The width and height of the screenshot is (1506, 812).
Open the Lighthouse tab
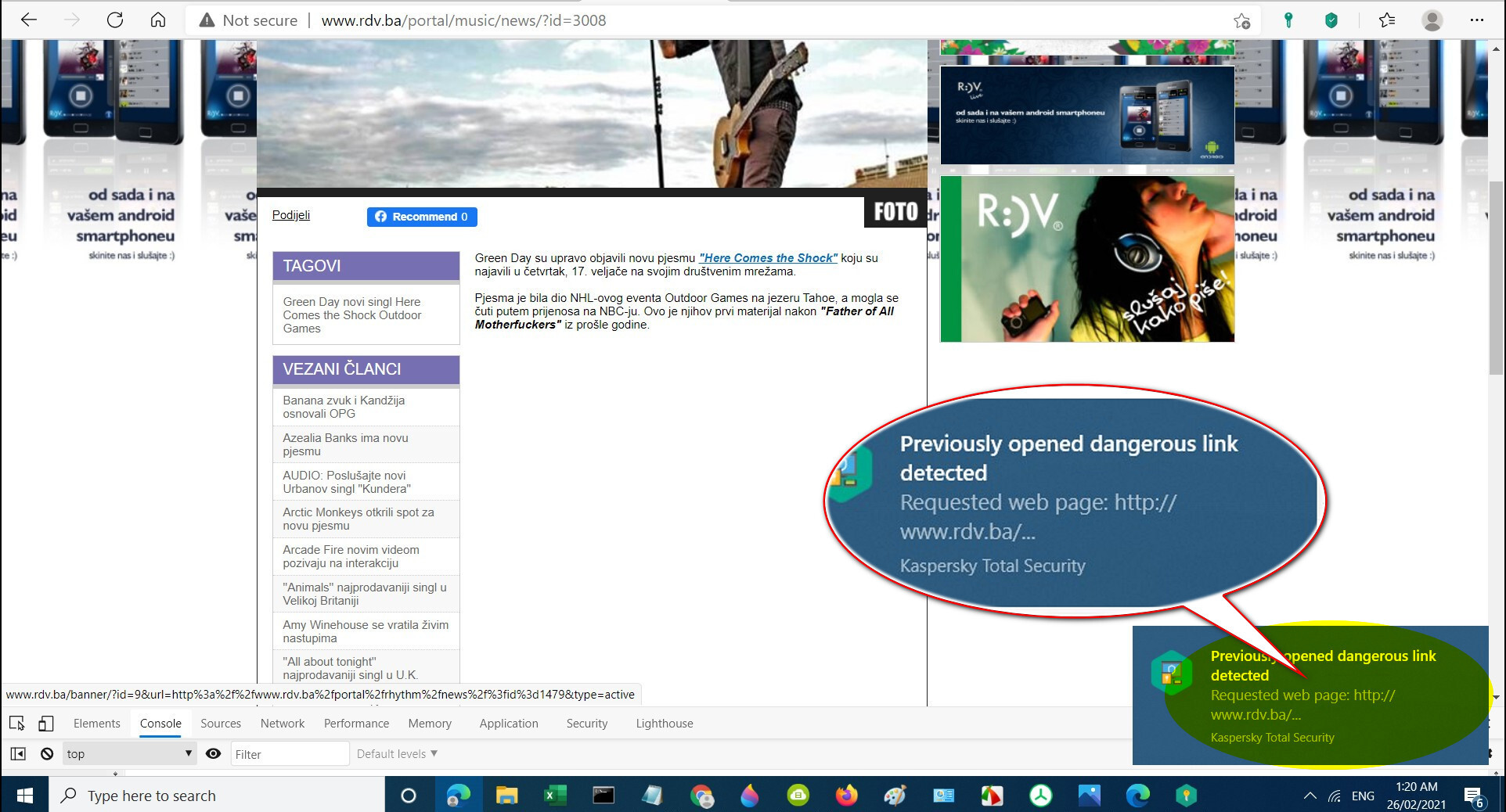tap(665, 724)
